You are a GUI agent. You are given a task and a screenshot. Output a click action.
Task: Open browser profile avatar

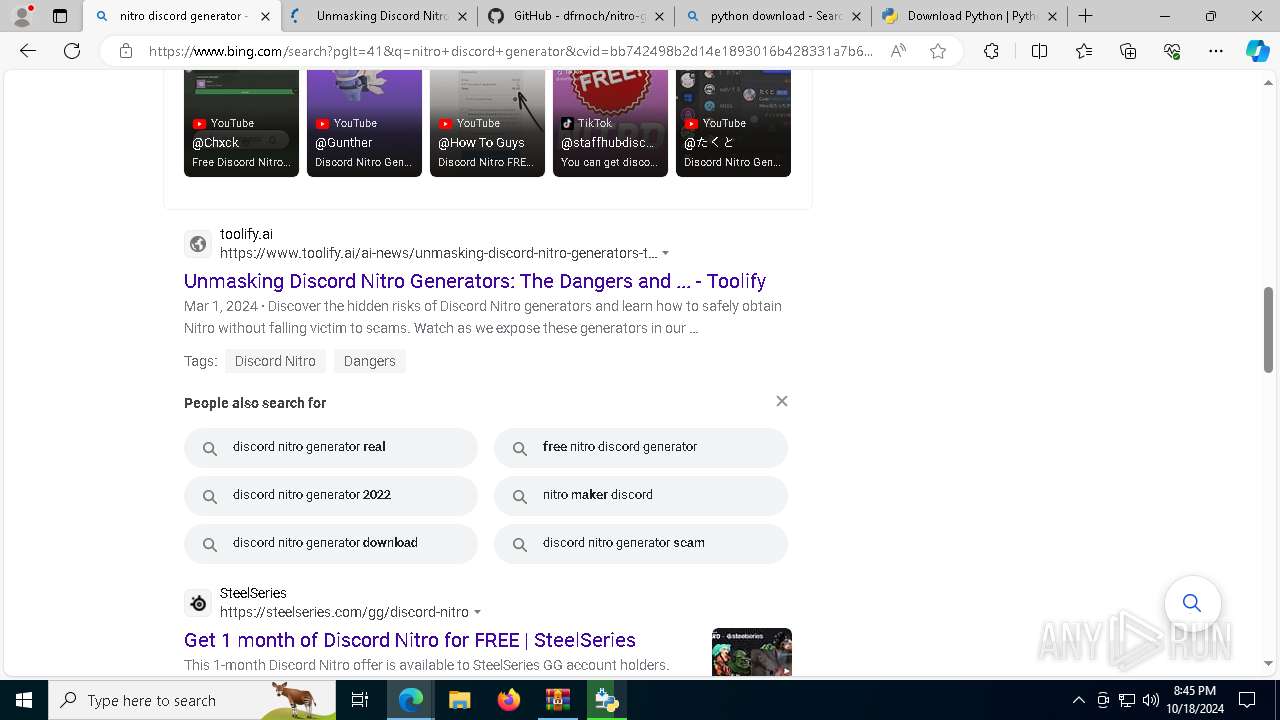(22, 16)
